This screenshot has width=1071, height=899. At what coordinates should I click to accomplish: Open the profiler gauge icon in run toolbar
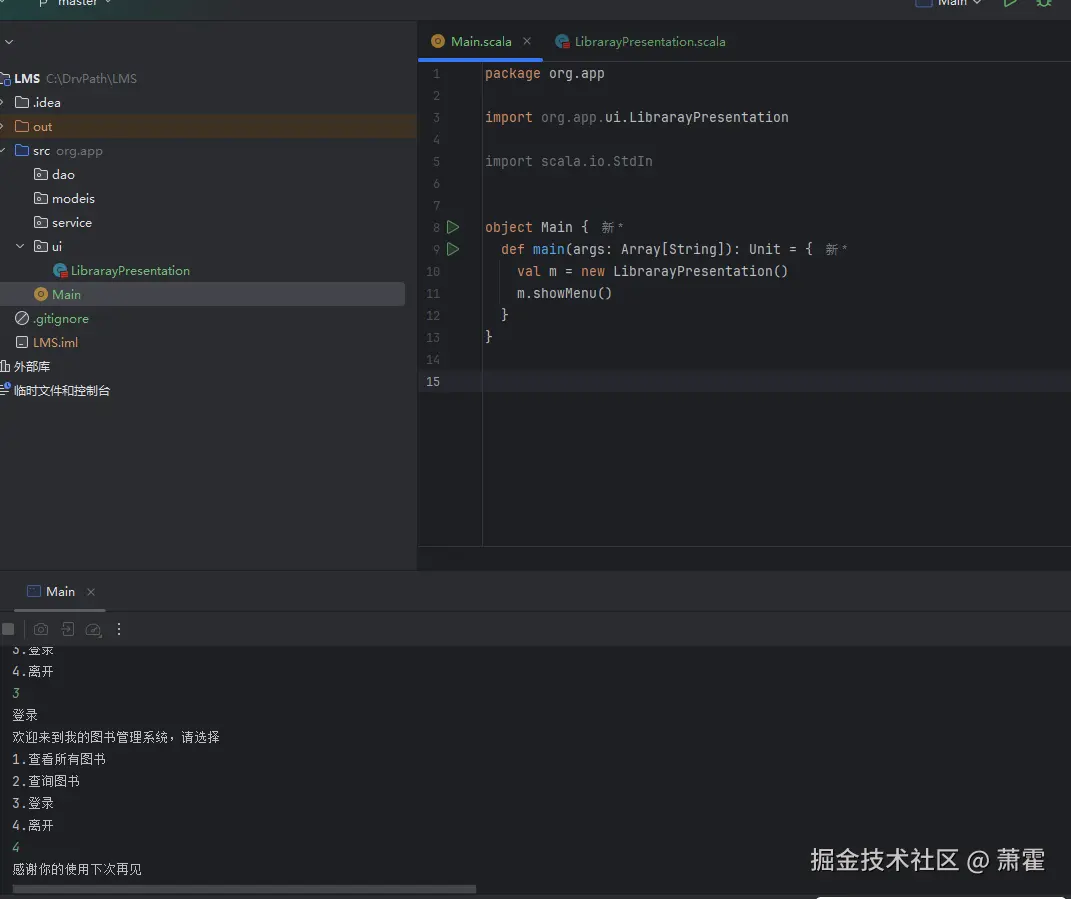click(x=93, y=629)
